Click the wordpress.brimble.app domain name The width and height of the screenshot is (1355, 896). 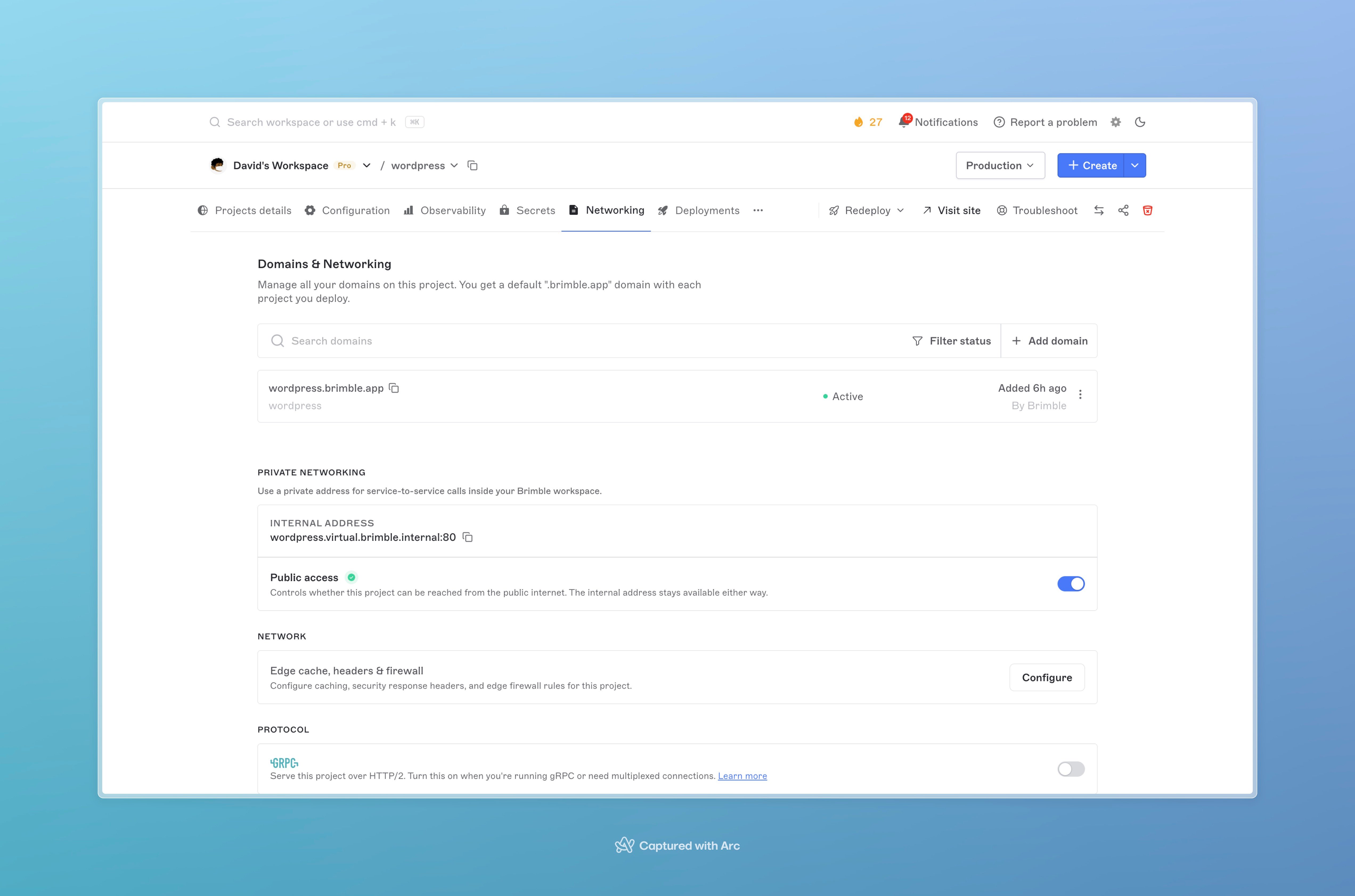326,388
